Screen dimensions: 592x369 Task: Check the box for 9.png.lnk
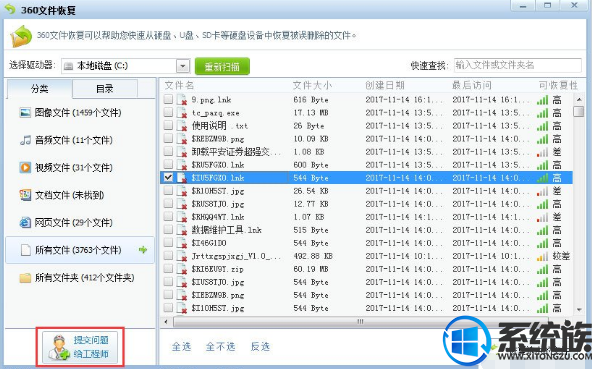[168, 99]
